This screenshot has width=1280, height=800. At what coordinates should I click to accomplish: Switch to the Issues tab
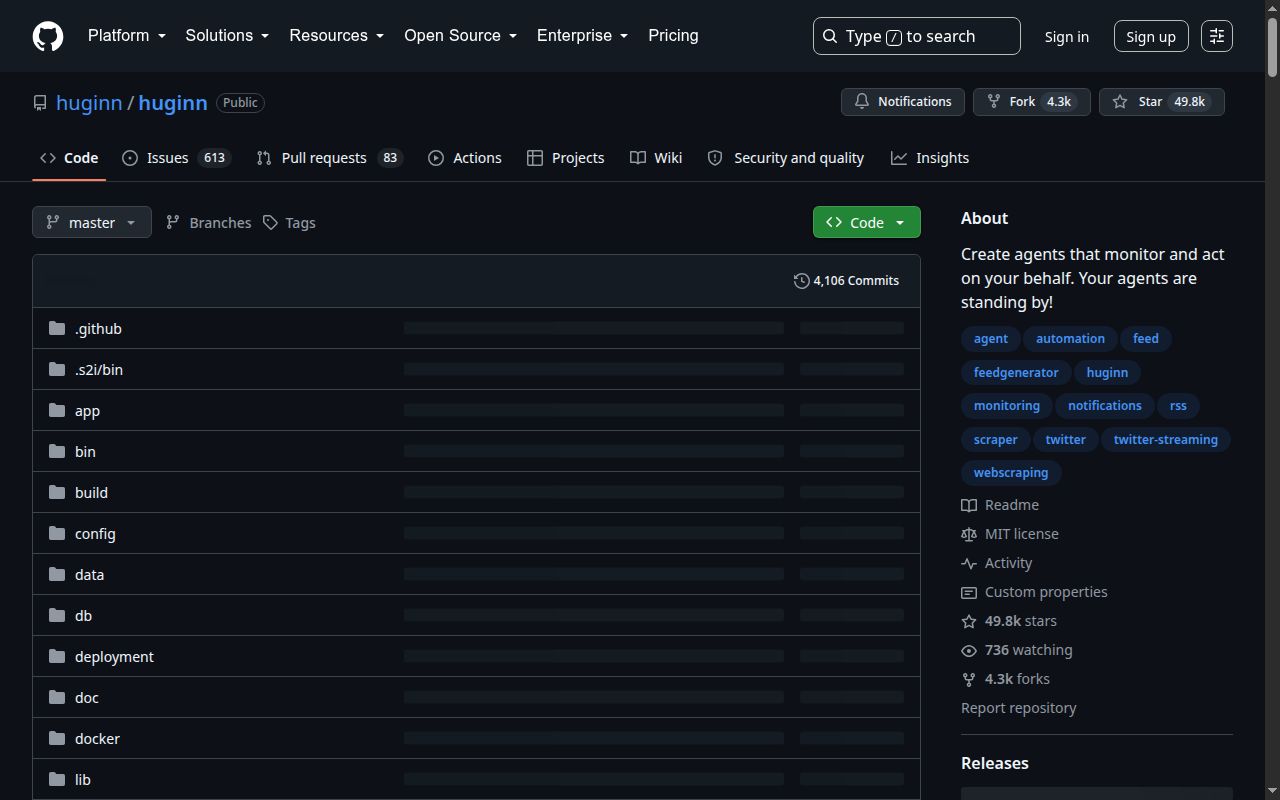coord(177,158)
